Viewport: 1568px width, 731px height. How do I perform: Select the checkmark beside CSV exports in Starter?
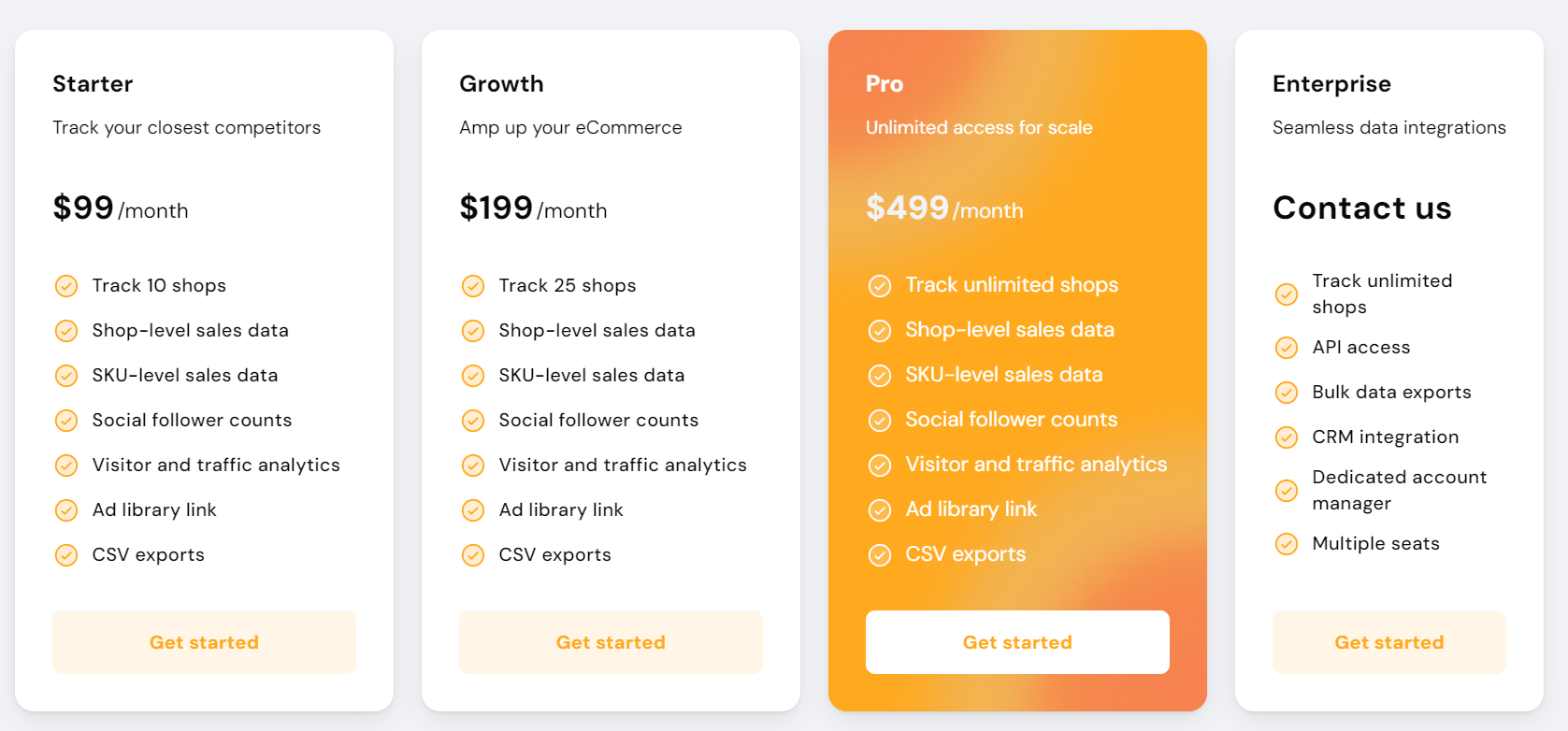[x=66, y=554]
